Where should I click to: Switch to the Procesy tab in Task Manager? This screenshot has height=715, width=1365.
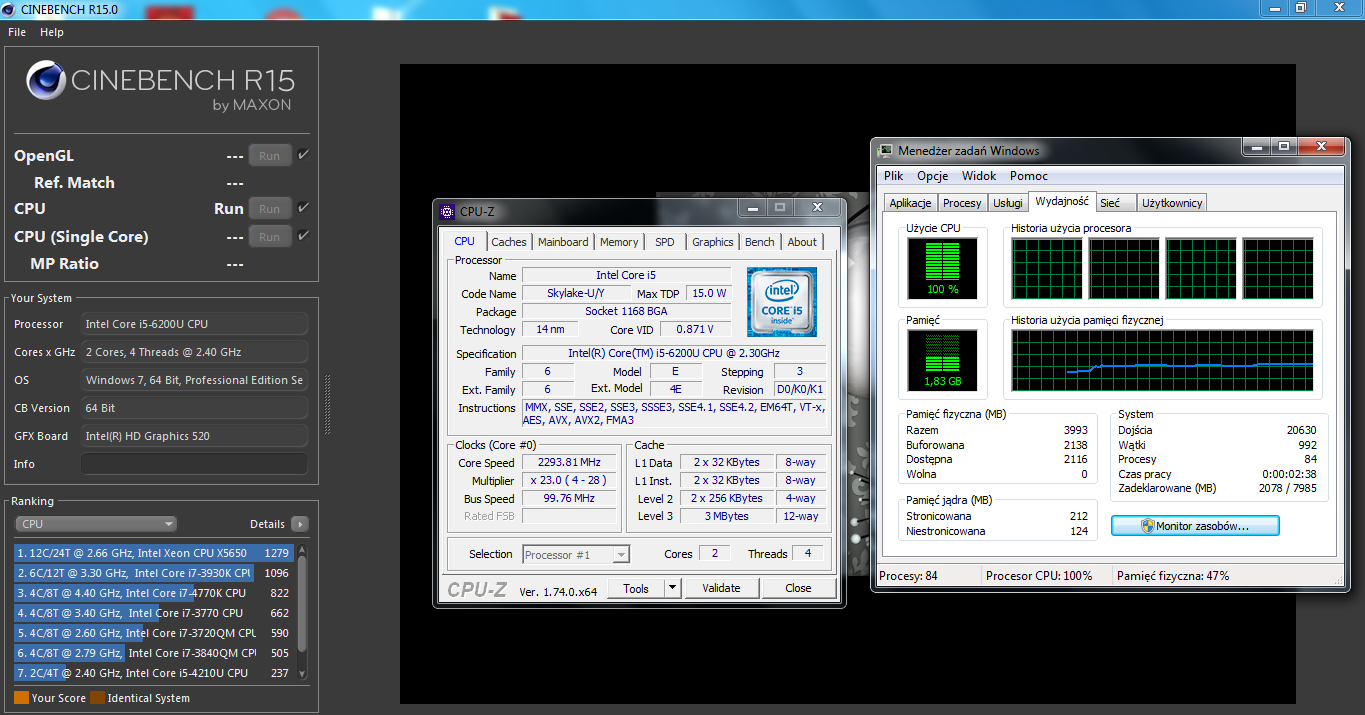(x=963, y=203)
